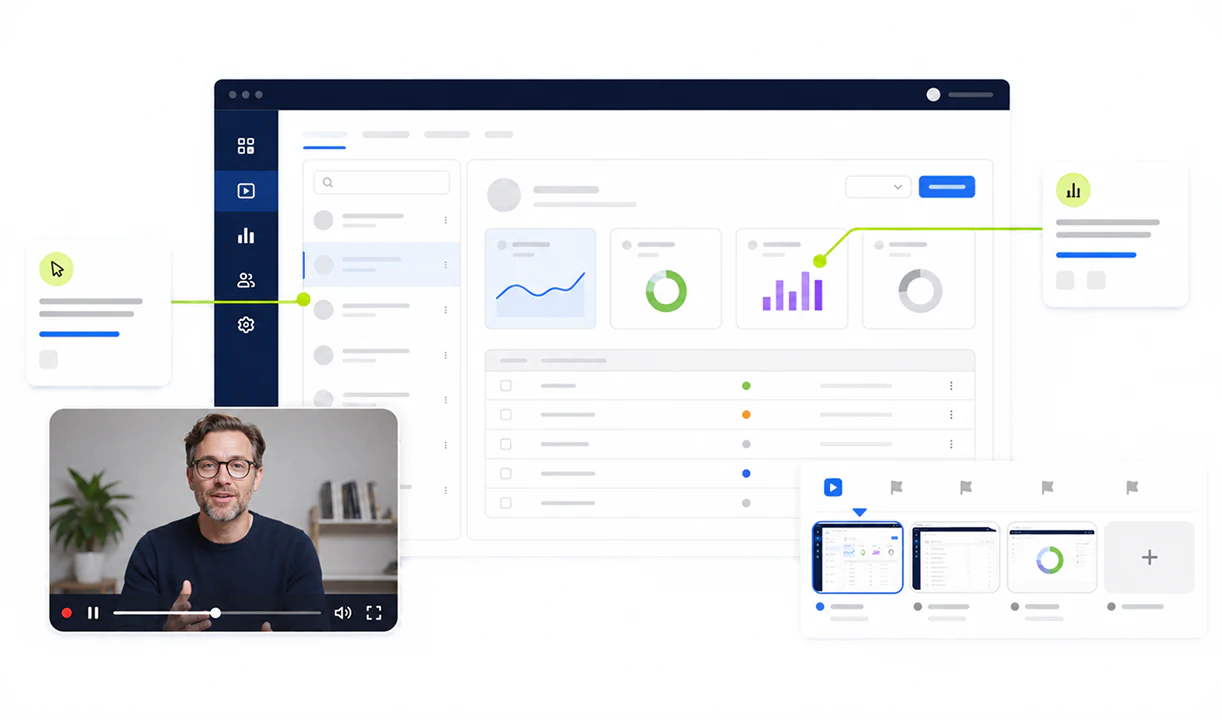The width and height of the screenshot is (1222, 720).
Task: Click the video progress slider handle
Action: click(x=215, y=613)
